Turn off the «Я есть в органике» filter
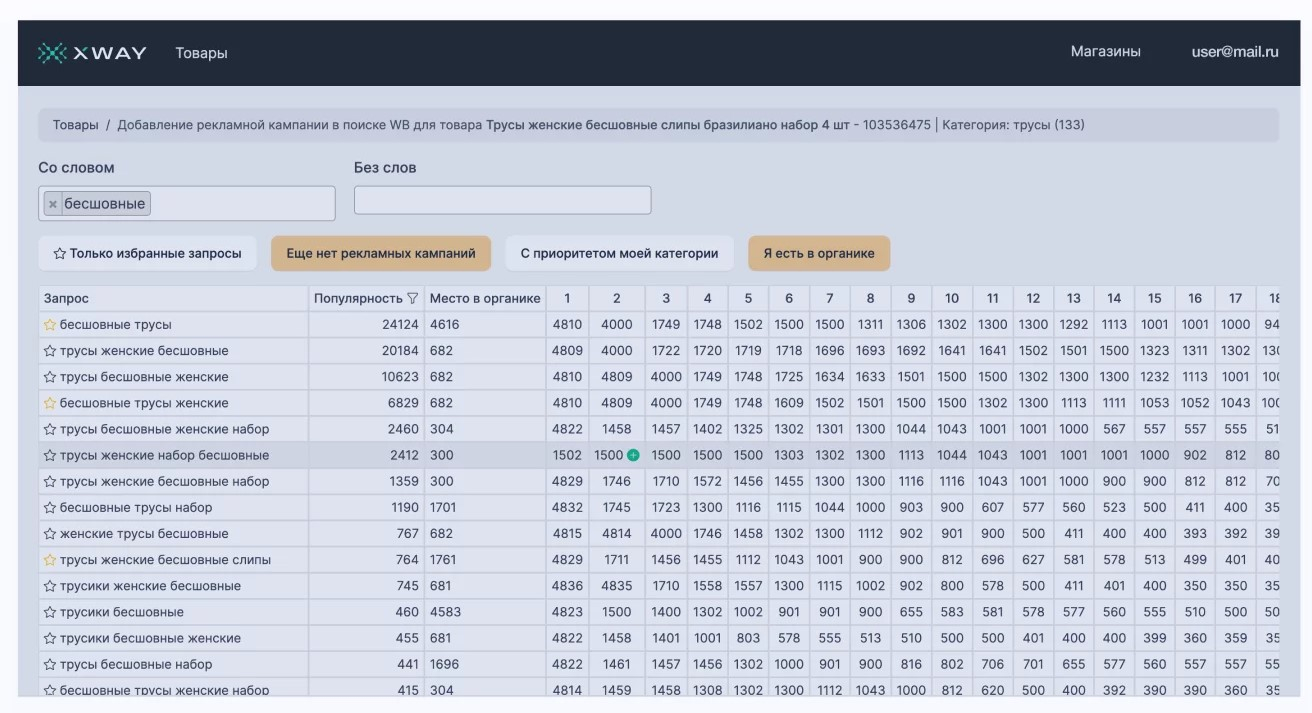Viewport: 1312px width, 713px height. (x=818, y=254)
